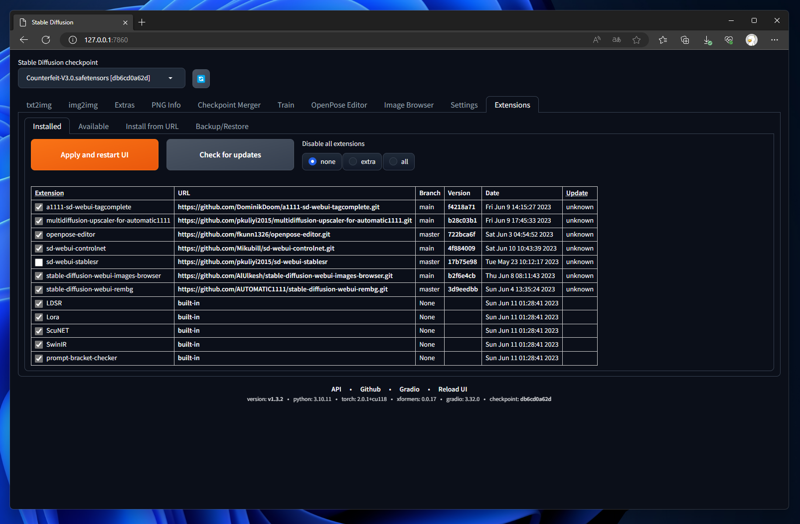The height and width of the screenshot is (524, 800).
Task: Add page to favorites star icon
Action: click(636, 40)
